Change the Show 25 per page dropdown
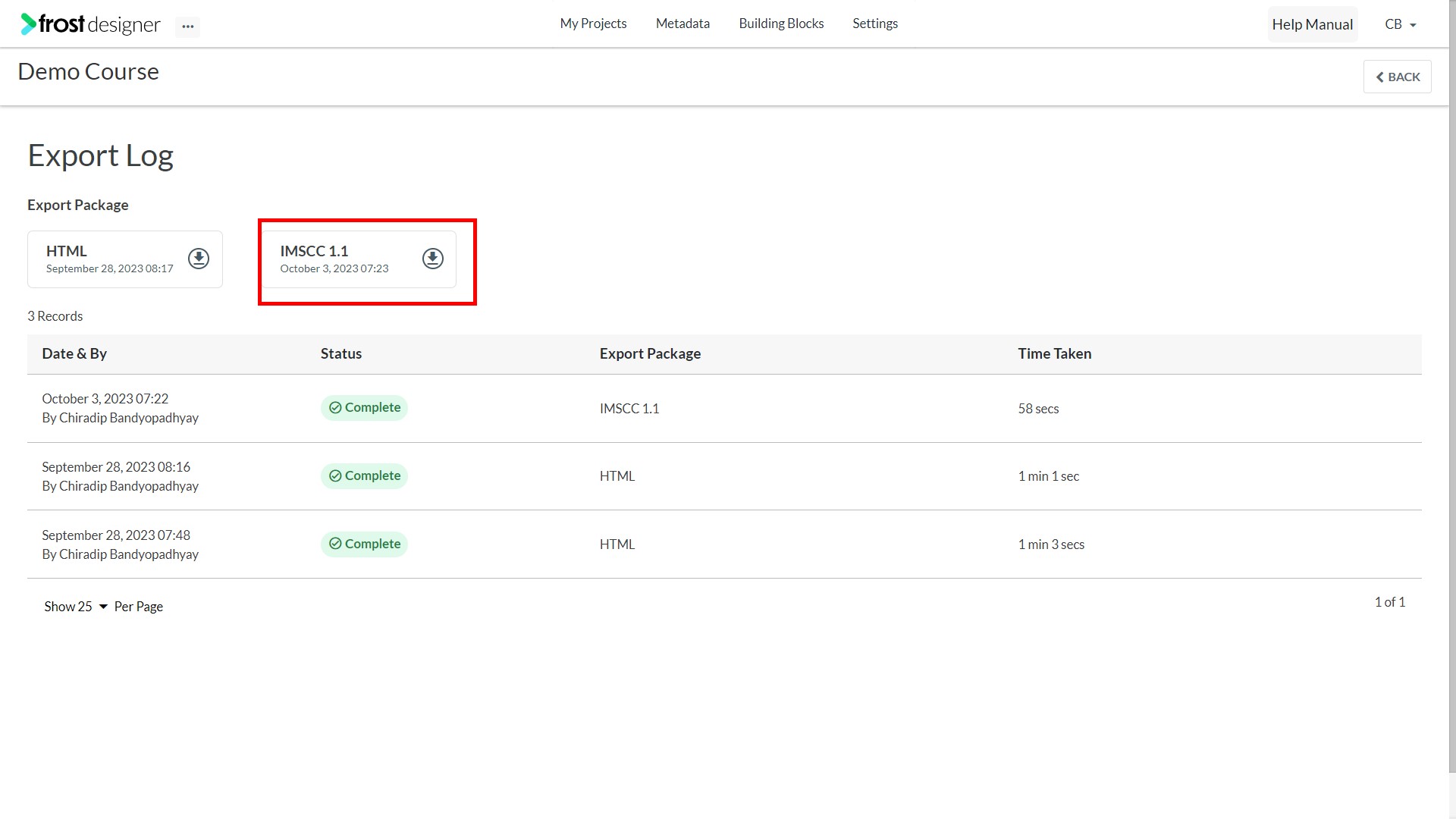 click(x=76, y=607)
